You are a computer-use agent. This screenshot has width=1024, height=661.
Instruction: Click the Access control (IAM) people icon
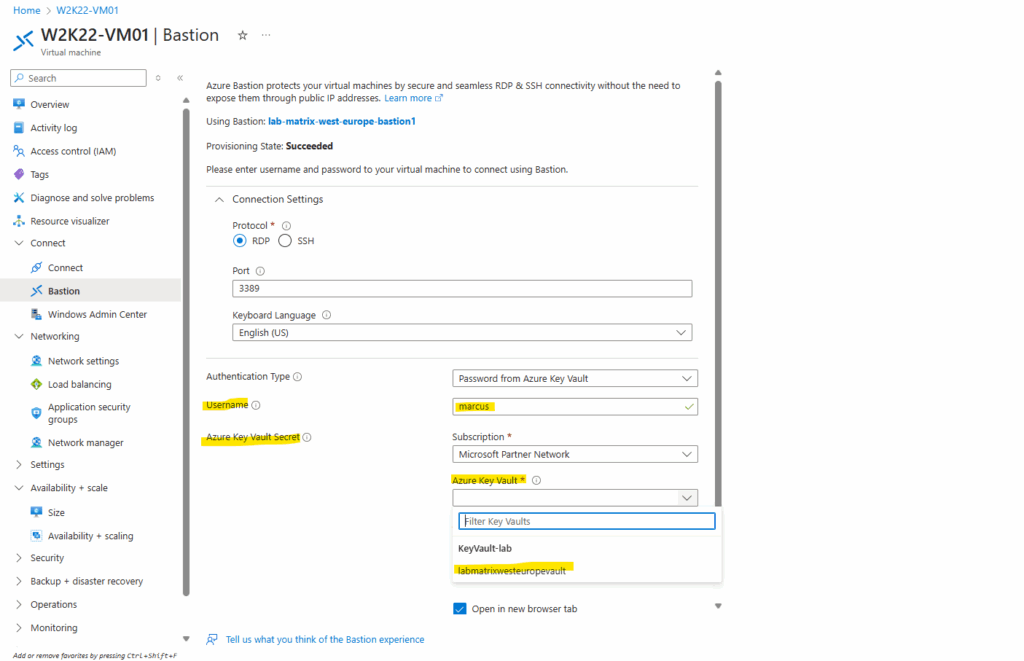coord(19,151)
